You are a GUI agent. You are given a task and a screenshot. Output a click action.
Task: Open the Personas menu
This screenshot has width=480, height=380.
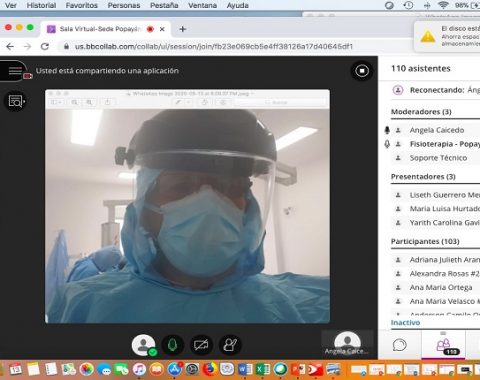[x=124, y=5]
